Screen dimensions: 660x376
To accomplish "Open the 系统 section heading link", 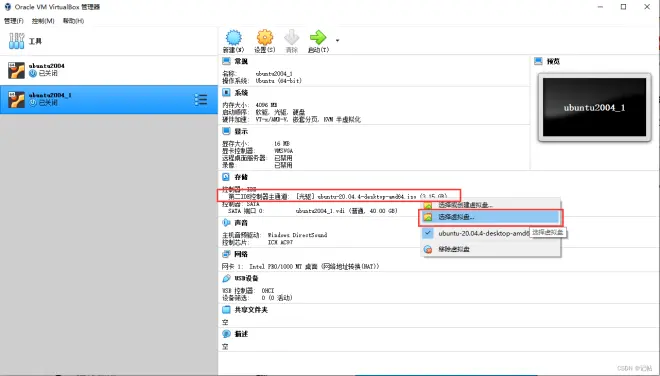I will click(x=241, y=93).
